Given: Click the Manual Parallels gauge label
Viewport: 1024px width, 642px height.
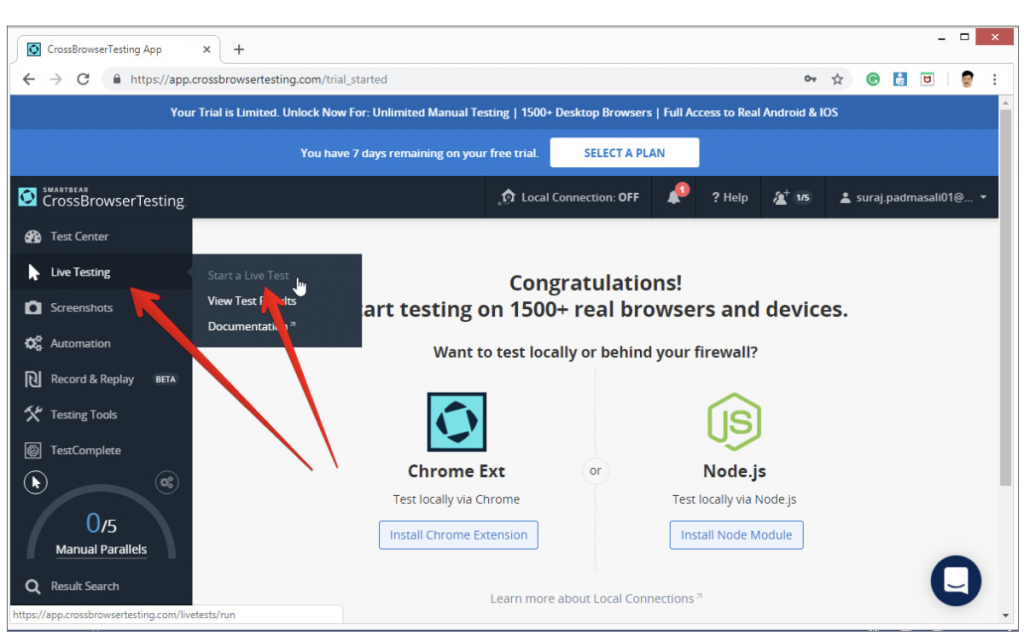Looking at the screenshot, I should point(101,549).
